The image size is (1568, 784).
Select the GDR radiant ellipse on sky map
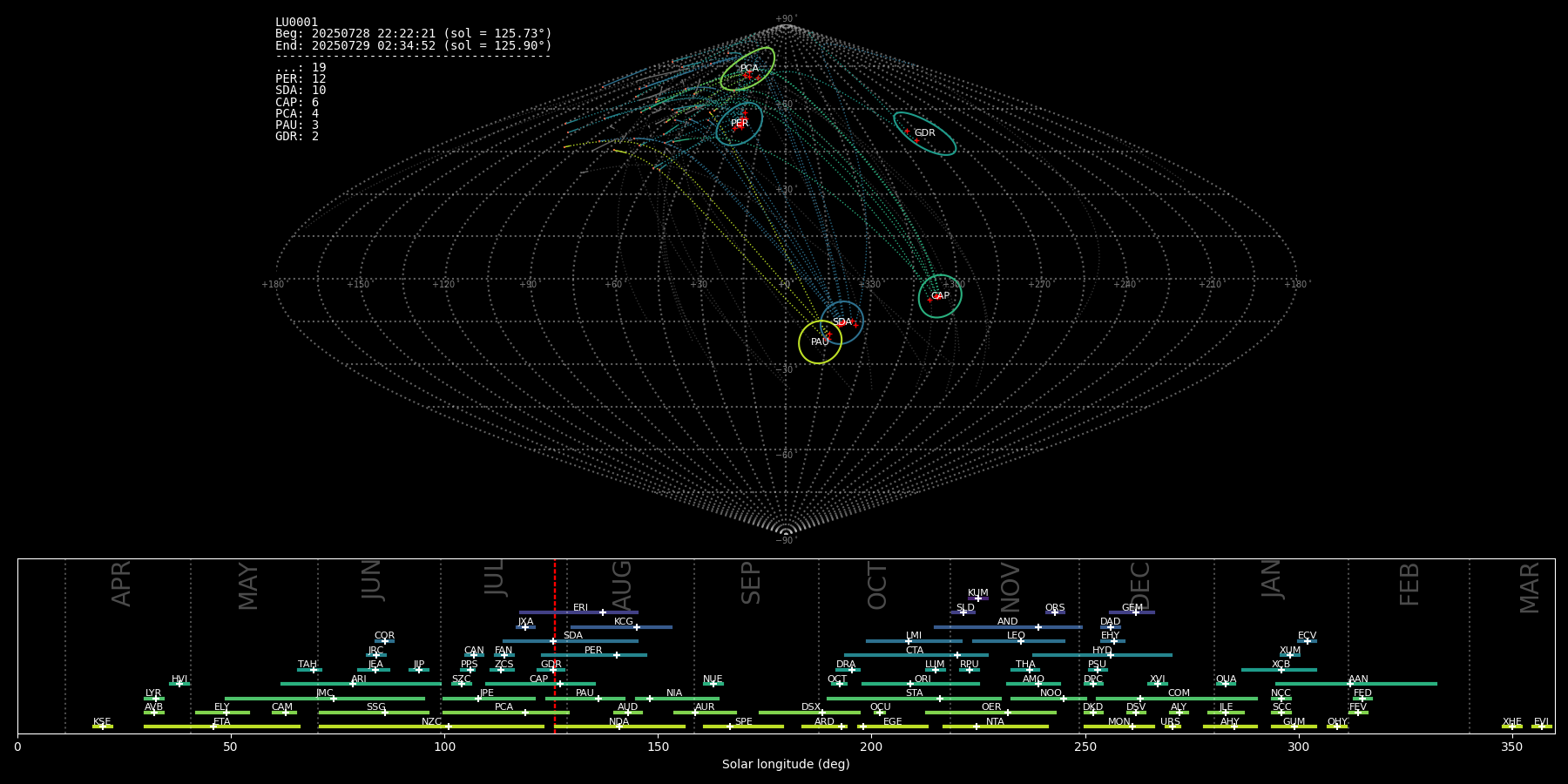point(924,133)
